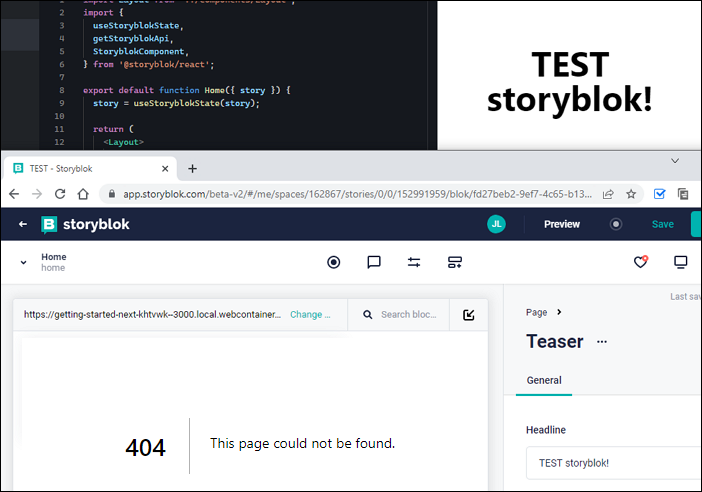Screen dimensions: 702x492
Task: Edit the Headline input field
Action: [x=614, y=463]
